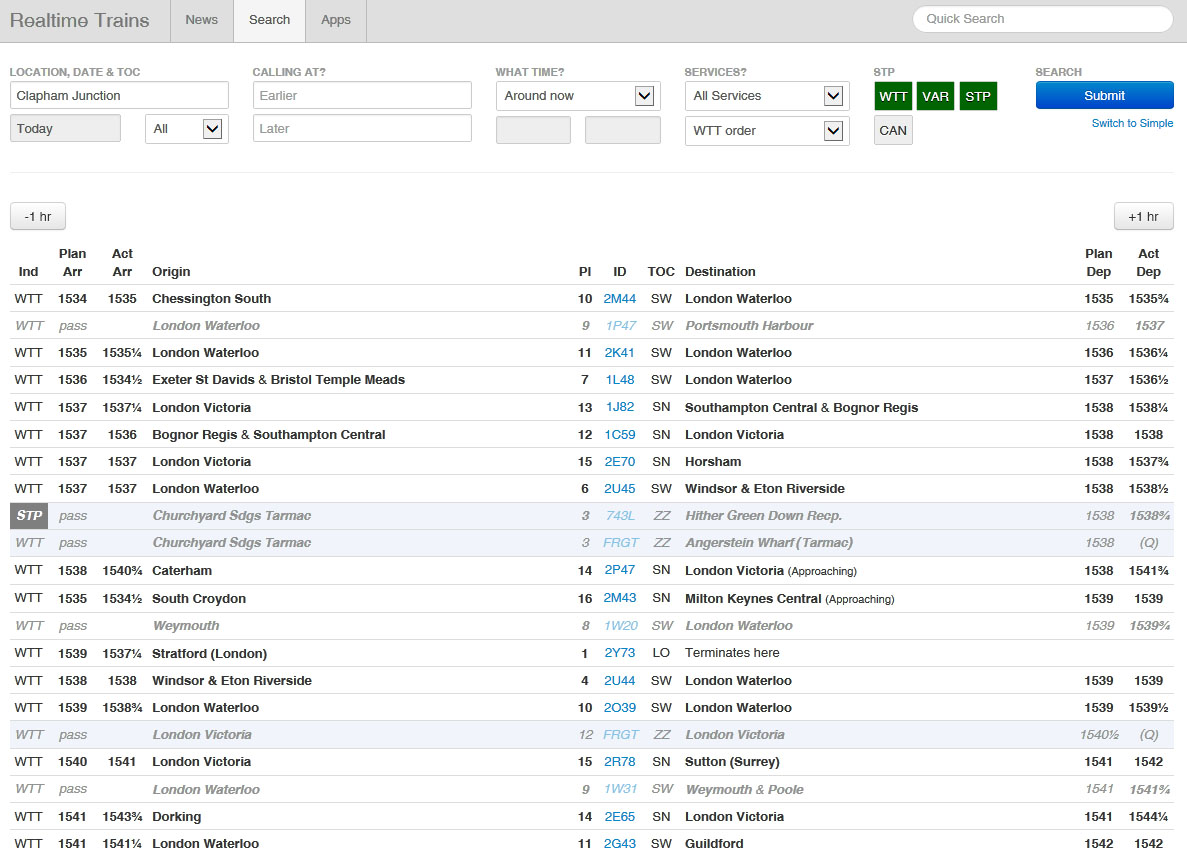Select destination Horsham
1187x853 pixels.
(x=713, y=462)
